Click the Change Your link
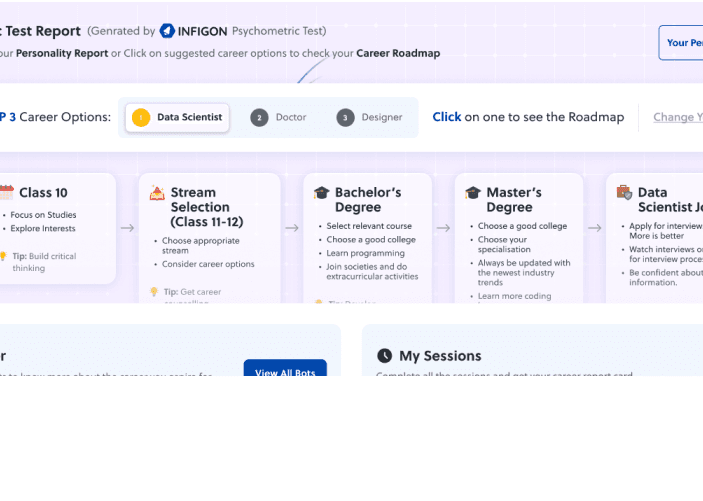The width and height of the screenshot is (703, 501). (678, 117)
